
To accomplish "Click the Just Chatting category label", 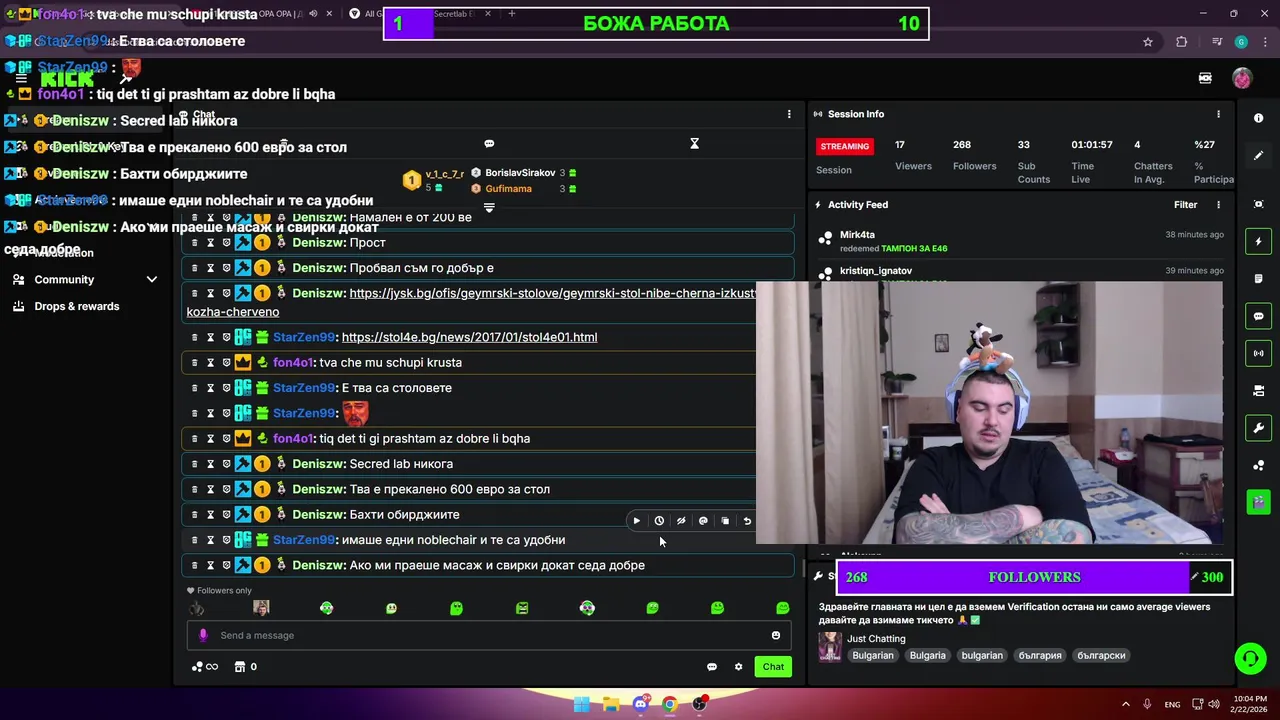I will pos(876,639).
